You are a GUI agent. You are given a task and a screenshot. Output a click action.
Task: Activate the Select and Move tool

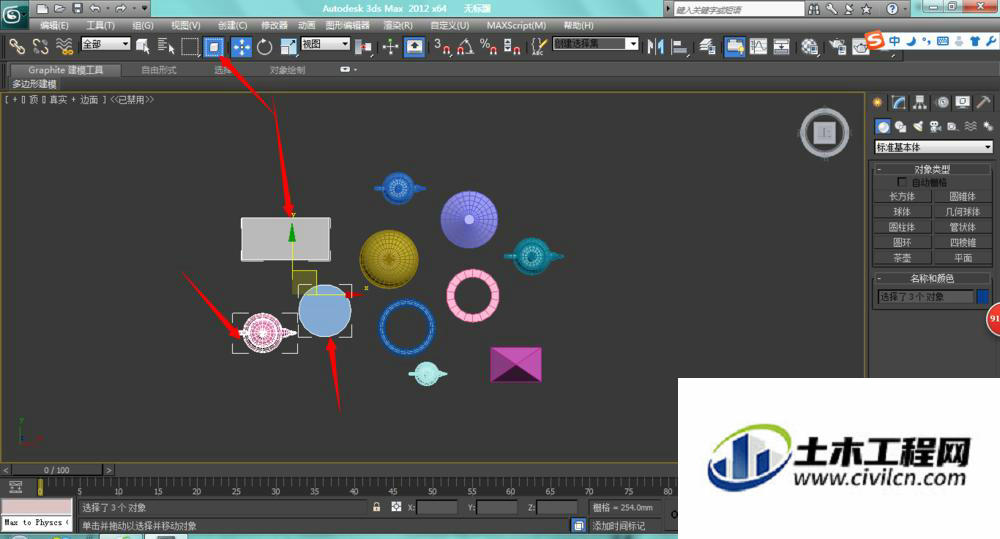tap(241, 47)
